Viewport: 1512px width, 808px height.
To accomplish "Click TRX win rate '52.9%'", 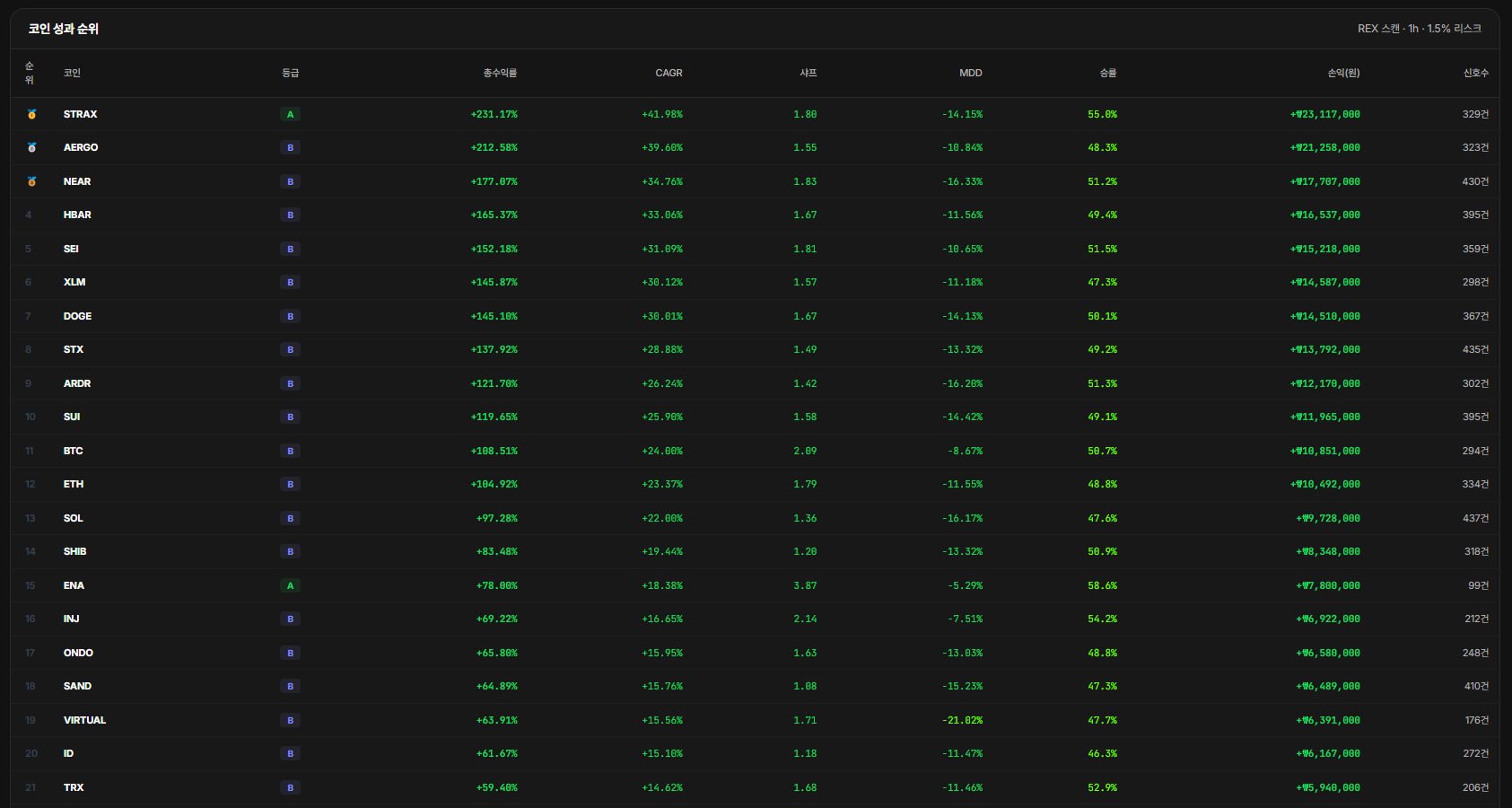I will coord(1103,787).
